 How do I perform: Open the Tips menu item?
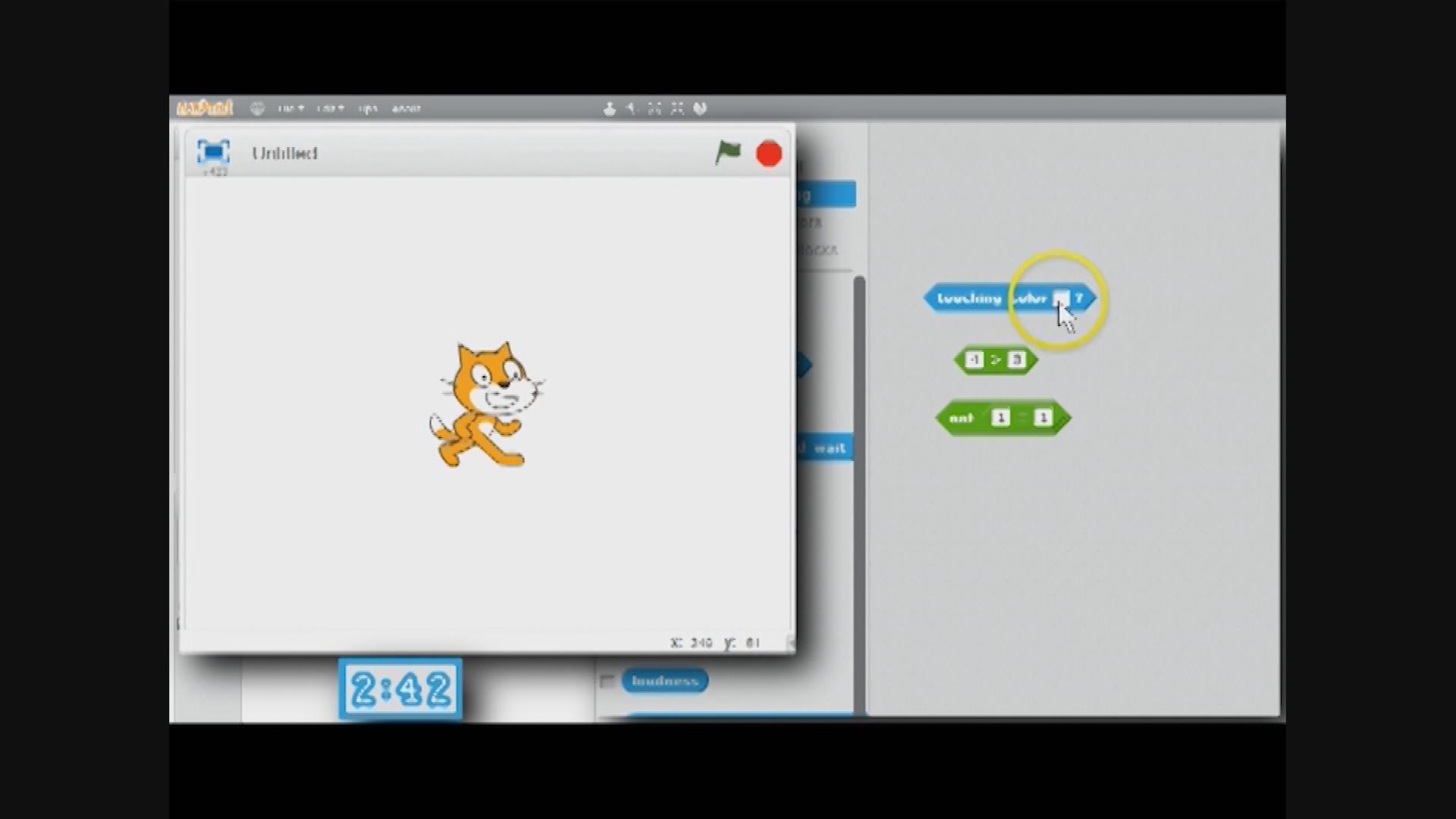click(368, 108)
